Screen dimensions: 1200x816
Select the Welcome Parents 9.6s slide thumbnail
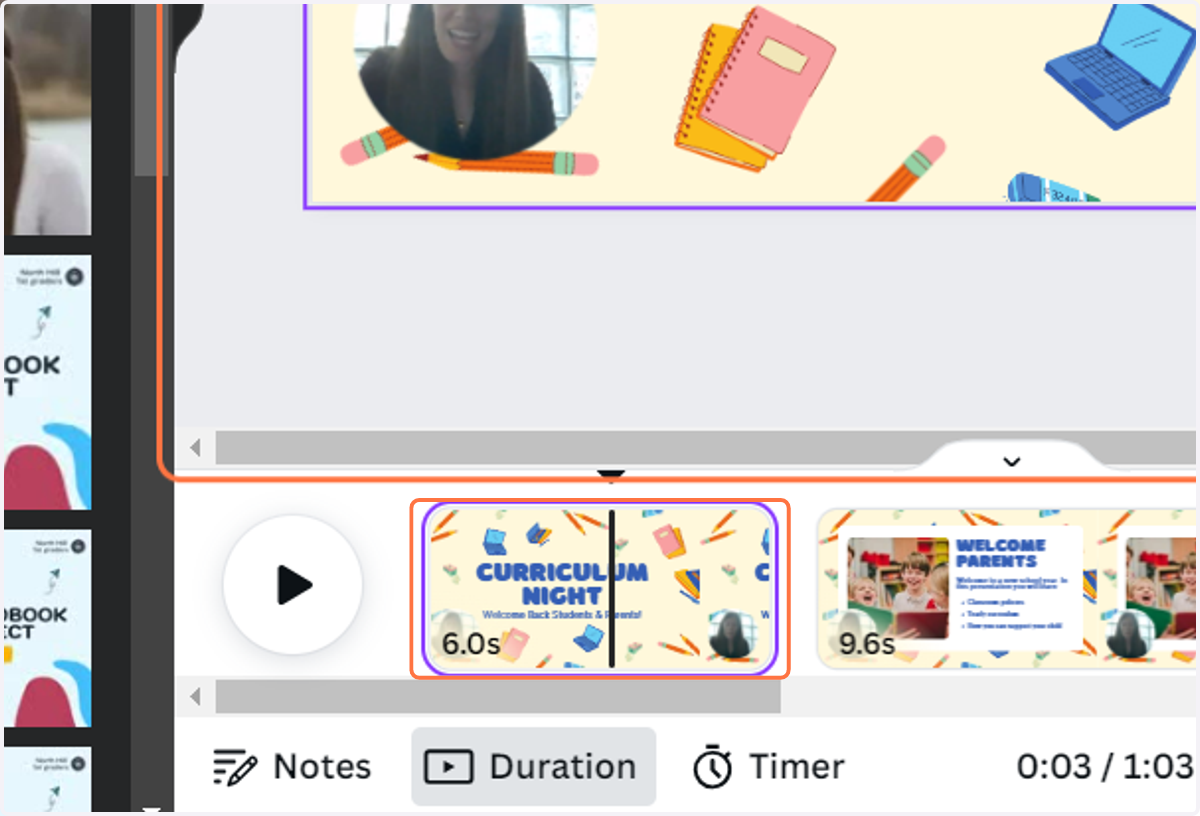point(1007,589)
